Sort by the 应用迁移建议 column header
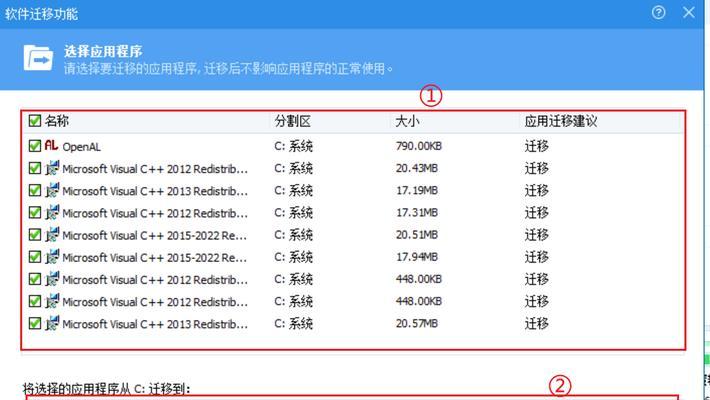This screenshot has height=400, width=710. tap(561, 121)
